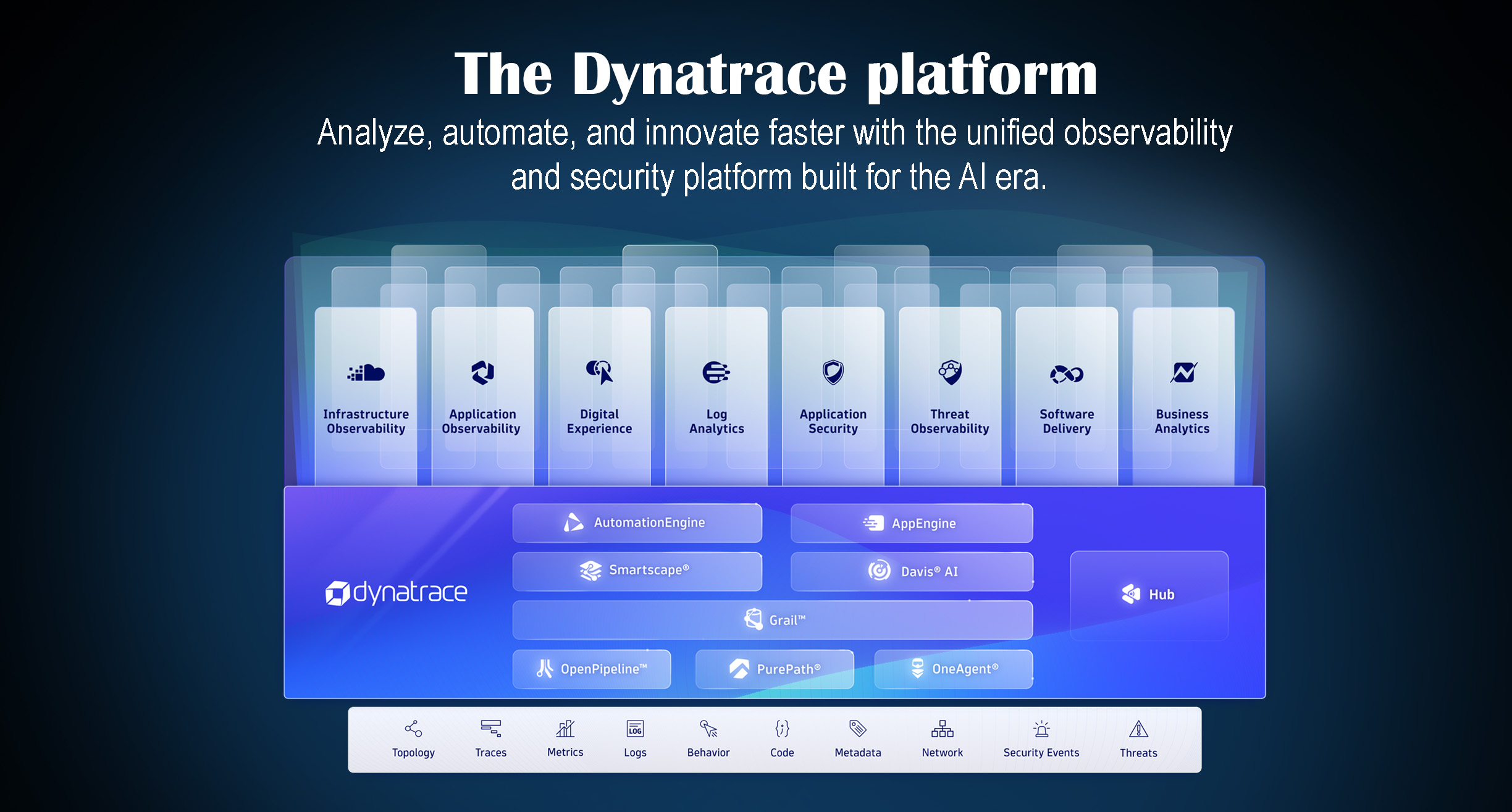Image resolution: width=1512 pixels, height=812 pixels.
Task: Click the Application Security shield icon
Action: [833, 372]
